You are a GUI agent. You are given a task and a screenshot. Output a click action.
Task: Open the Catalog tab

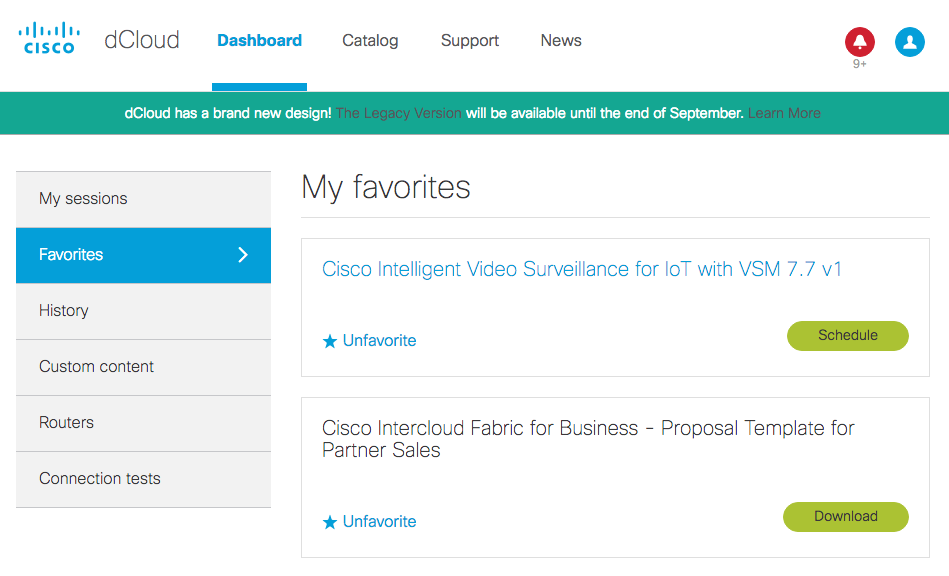(x=370, y=41)
